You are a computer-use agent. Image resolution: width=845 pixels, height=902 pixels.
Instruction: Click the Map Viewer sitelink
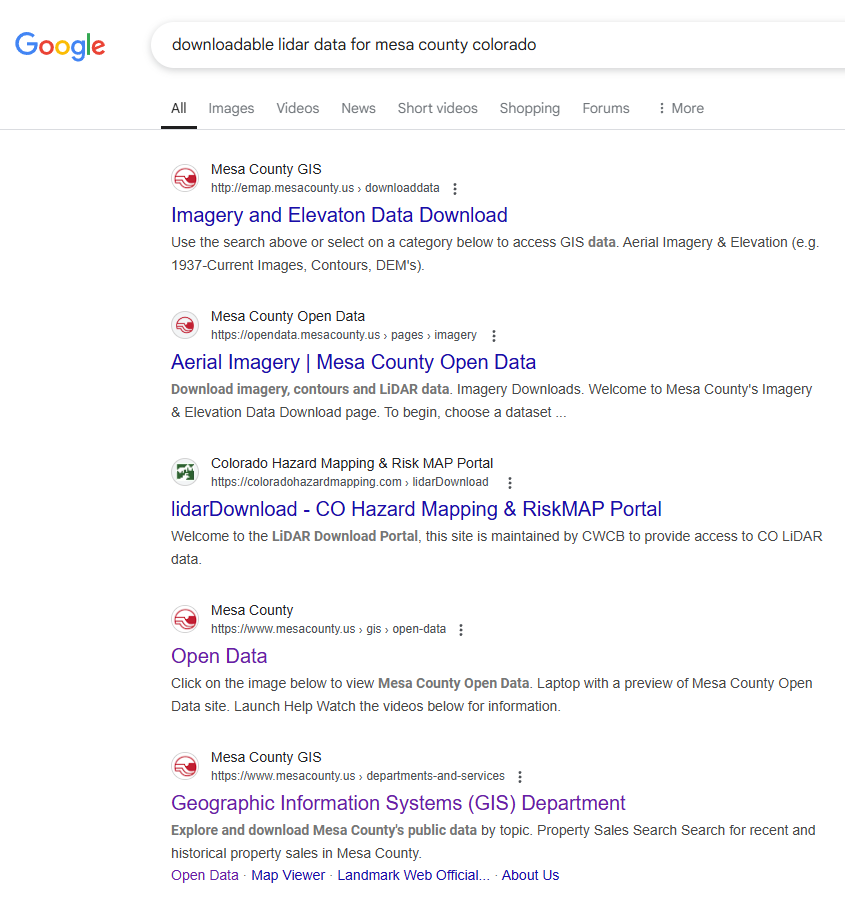coord(288,874)
